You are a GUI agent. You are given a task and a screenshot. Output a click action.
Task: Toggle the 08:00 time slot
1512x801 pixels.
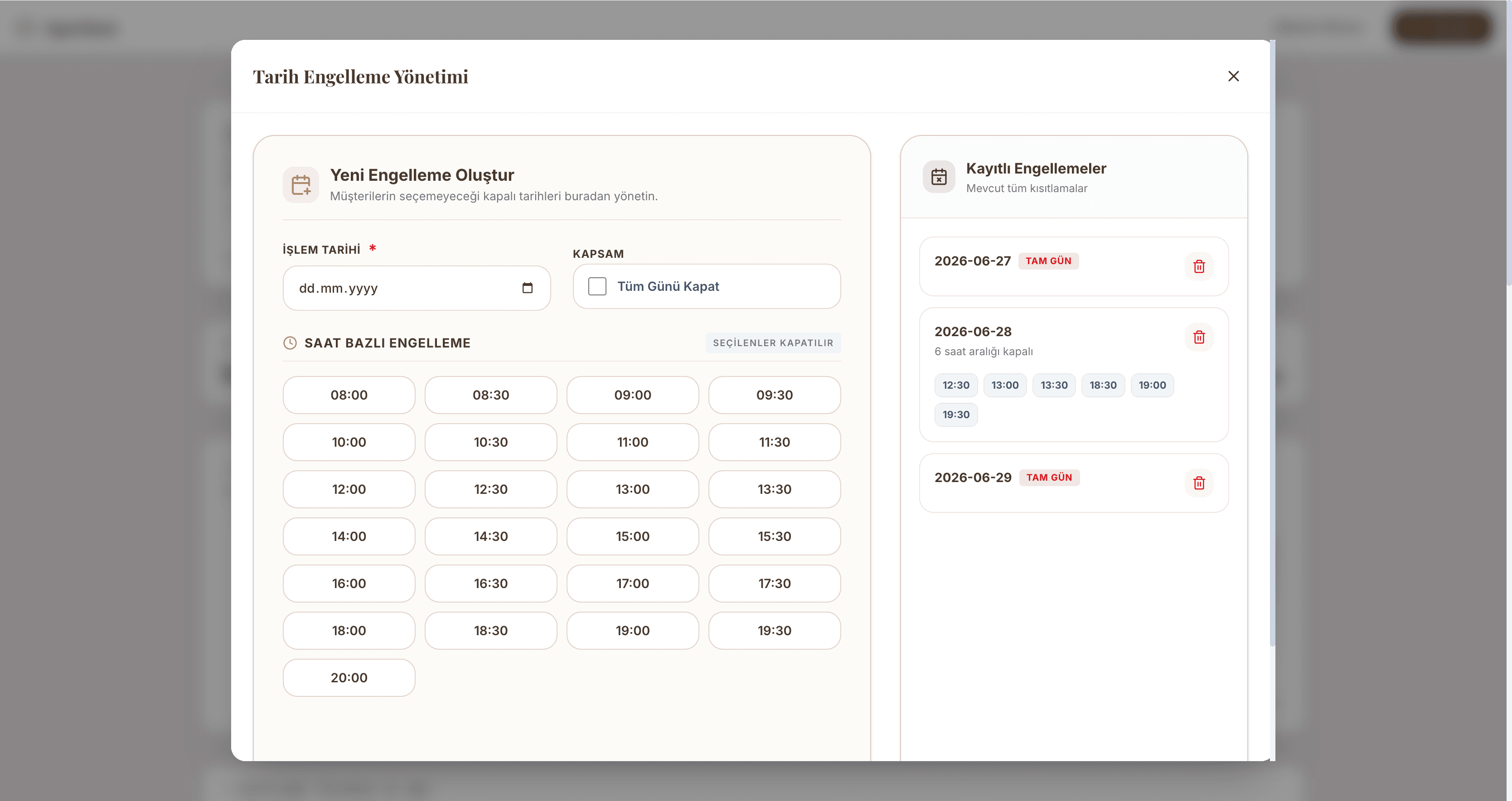point(349,395)
